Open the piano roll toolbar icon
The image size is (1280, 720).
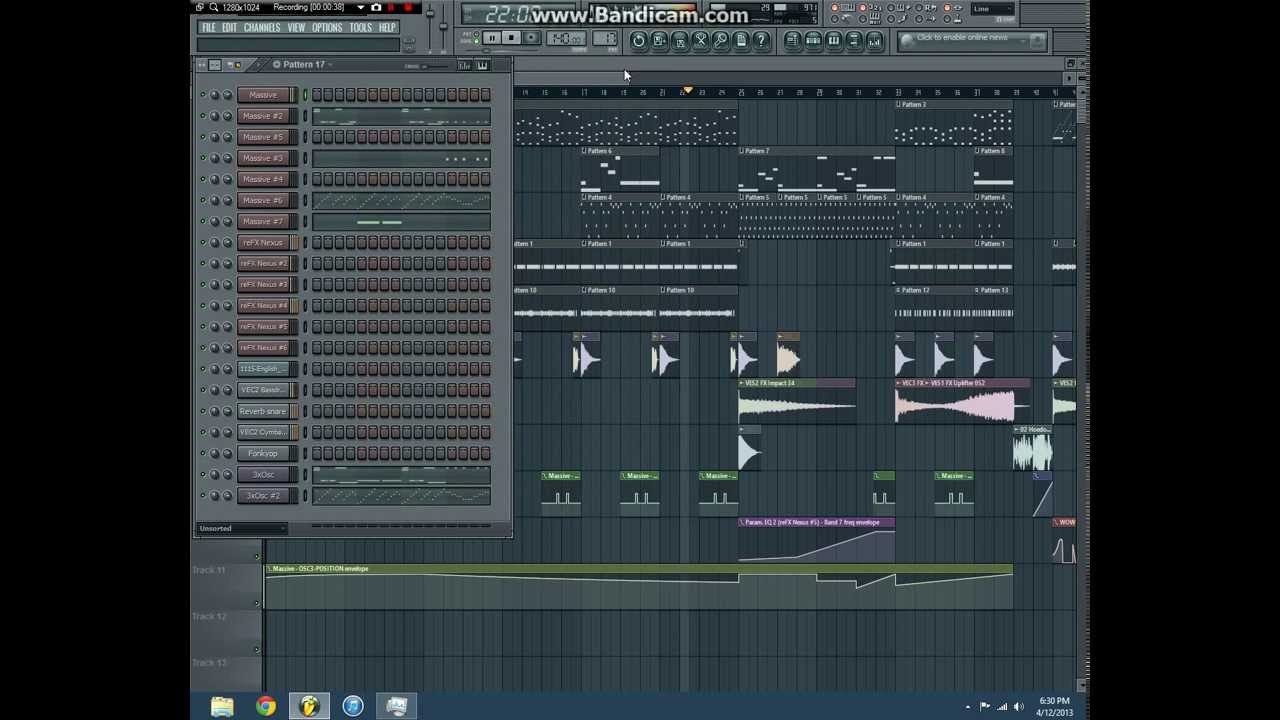click(833, 40)
